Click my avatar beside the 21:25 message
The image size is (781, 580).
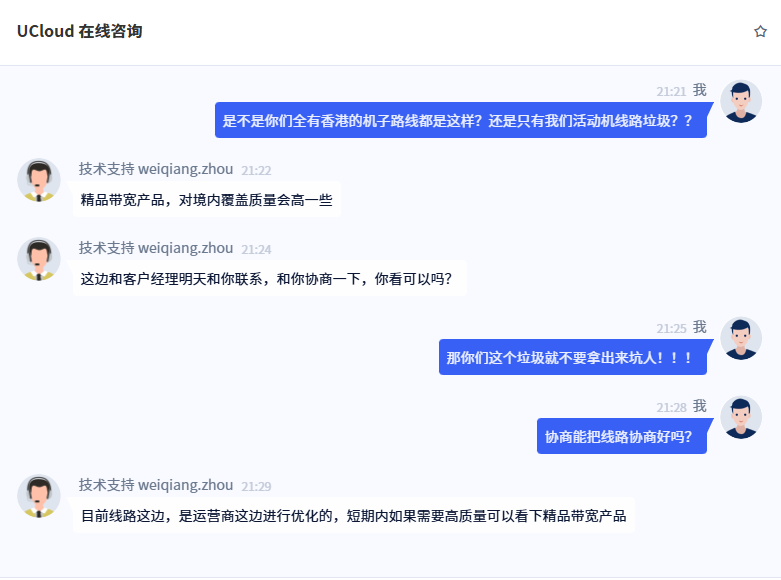pos(741,338)
